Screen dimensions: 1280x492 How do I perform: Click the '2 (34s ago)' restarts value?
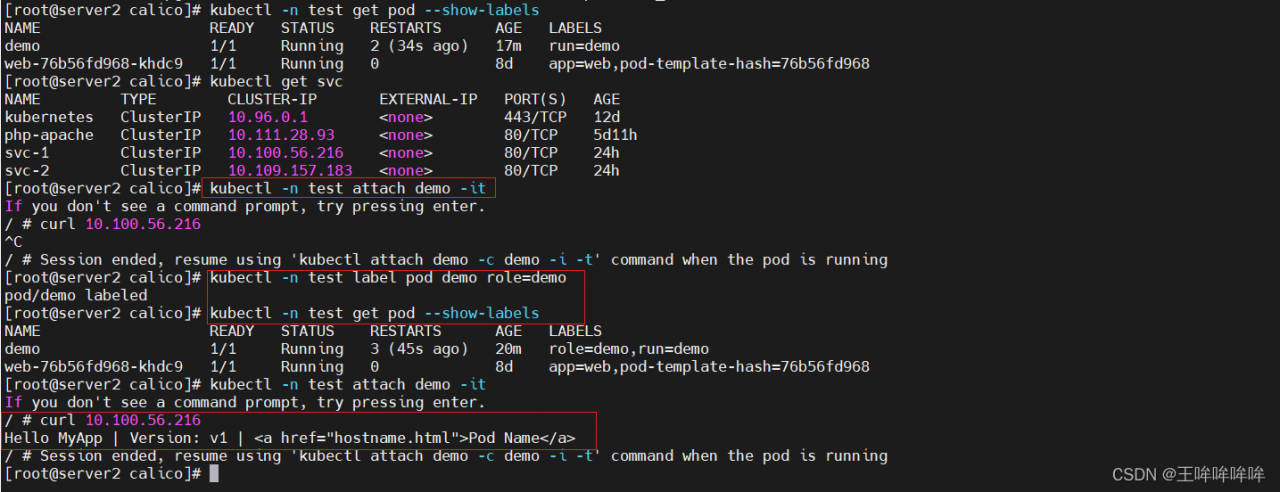point(418,46)
